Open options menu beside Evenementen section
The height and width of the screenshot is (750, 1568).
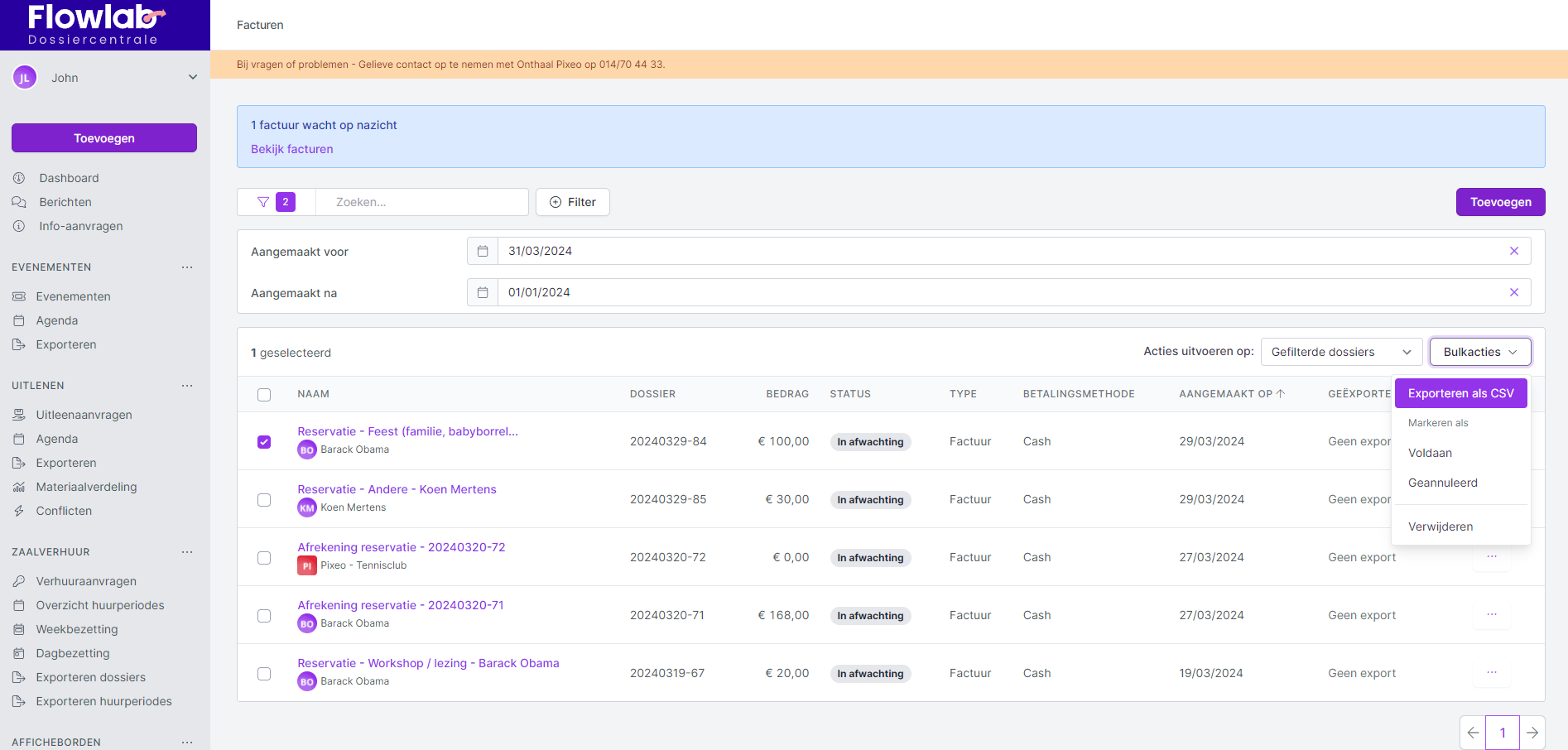(187, 267)
